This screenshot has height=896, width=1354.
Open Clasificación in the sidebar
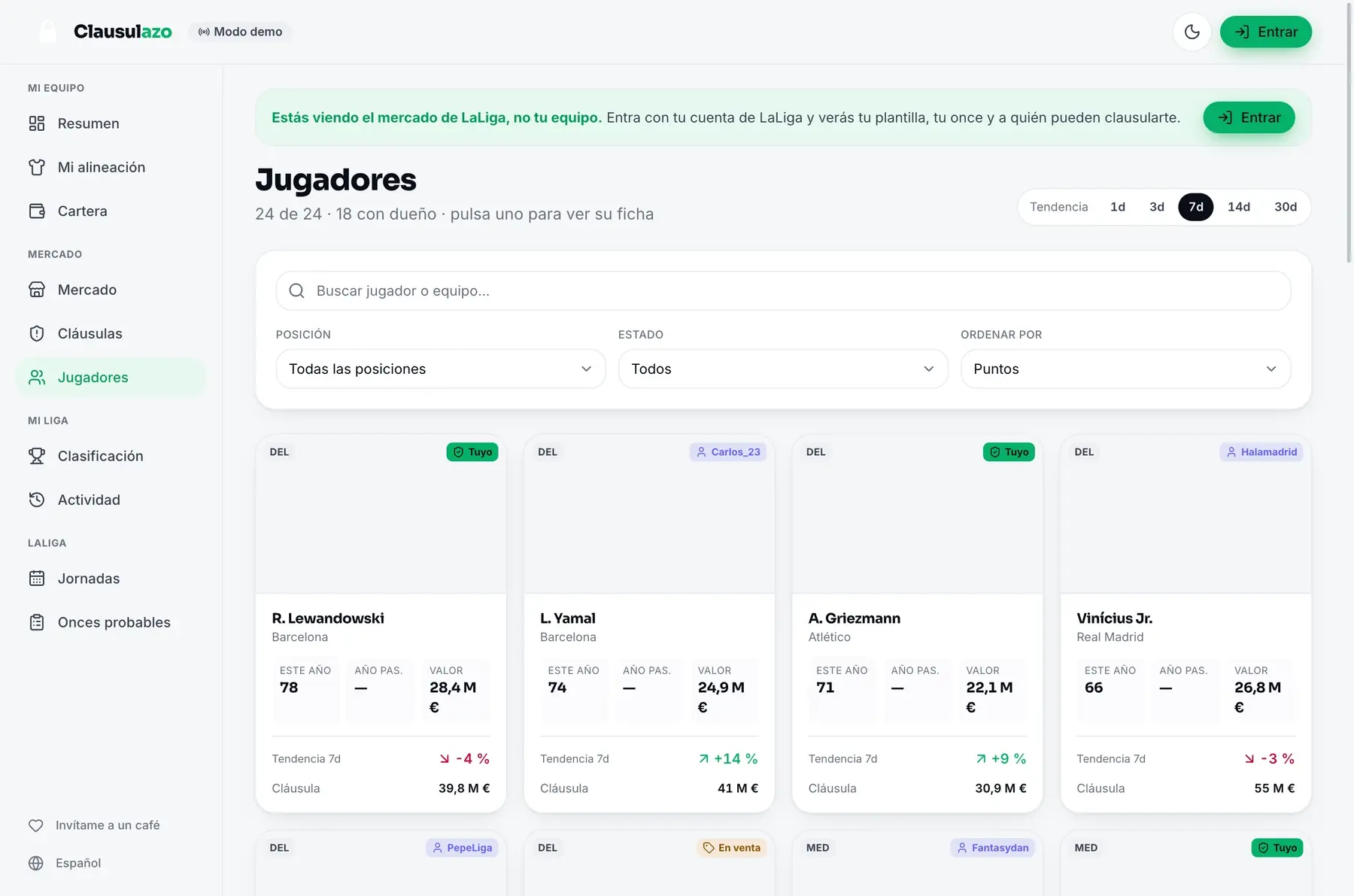(x=111, y=456)
